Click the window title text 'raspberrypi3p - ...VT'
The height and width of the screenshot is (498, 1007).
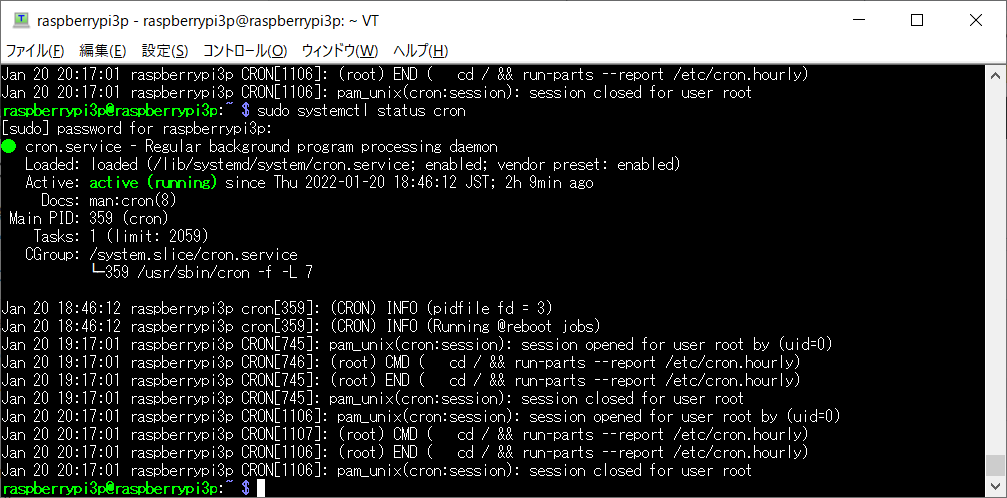tap(207, 21)
